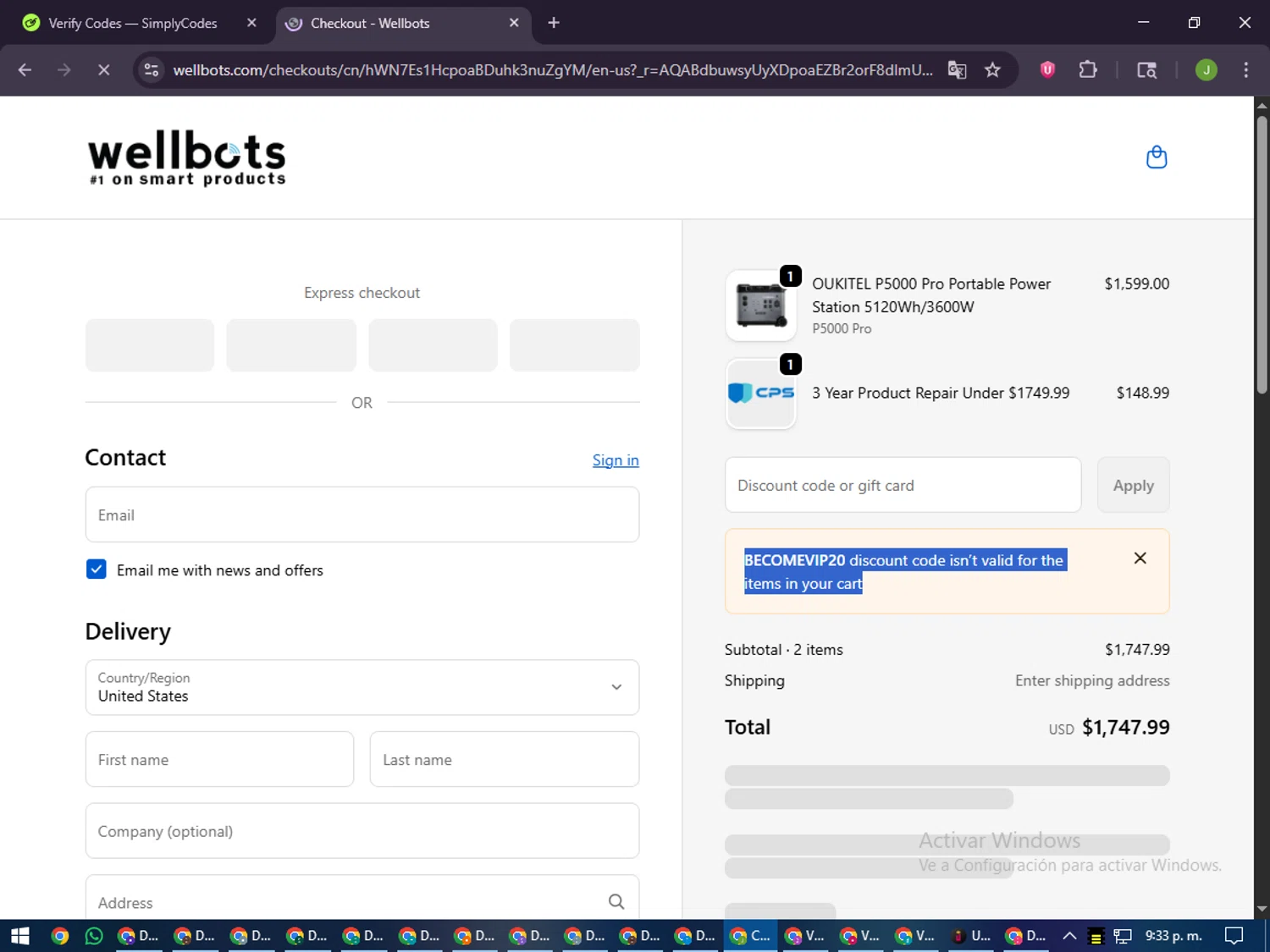1270x952 pixels.
Task: Click the browser URL address bar
Action: point(552,70)
